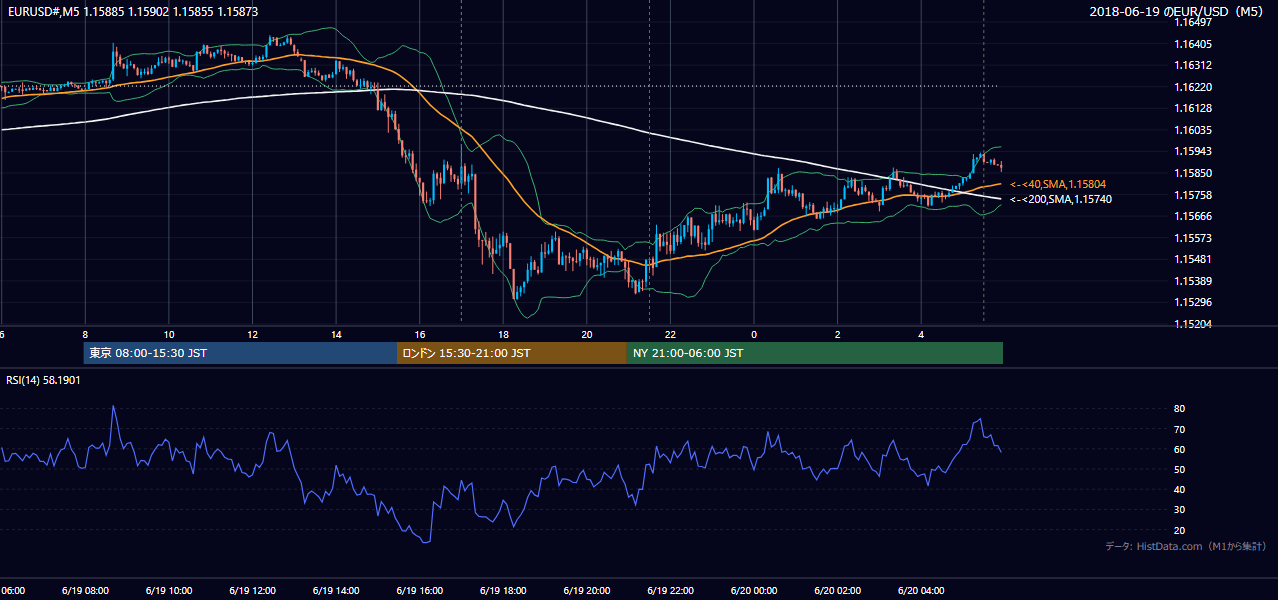Click price axis label 1.15666
The image size is (1278, 600).
point(1192,216)
